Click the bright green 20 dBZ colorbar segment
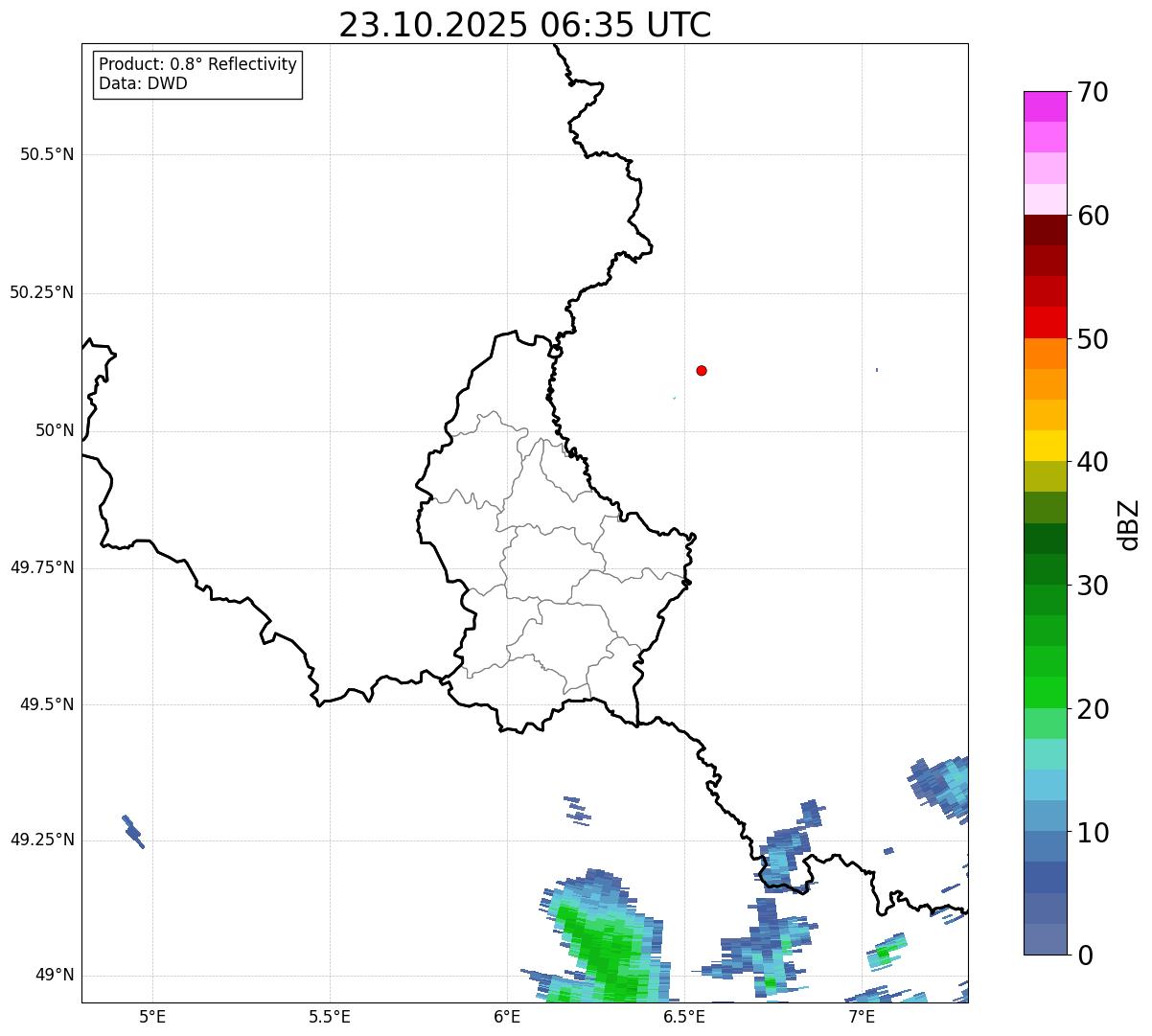The image size is (1152, 1036). click(x=1045, y=693)
